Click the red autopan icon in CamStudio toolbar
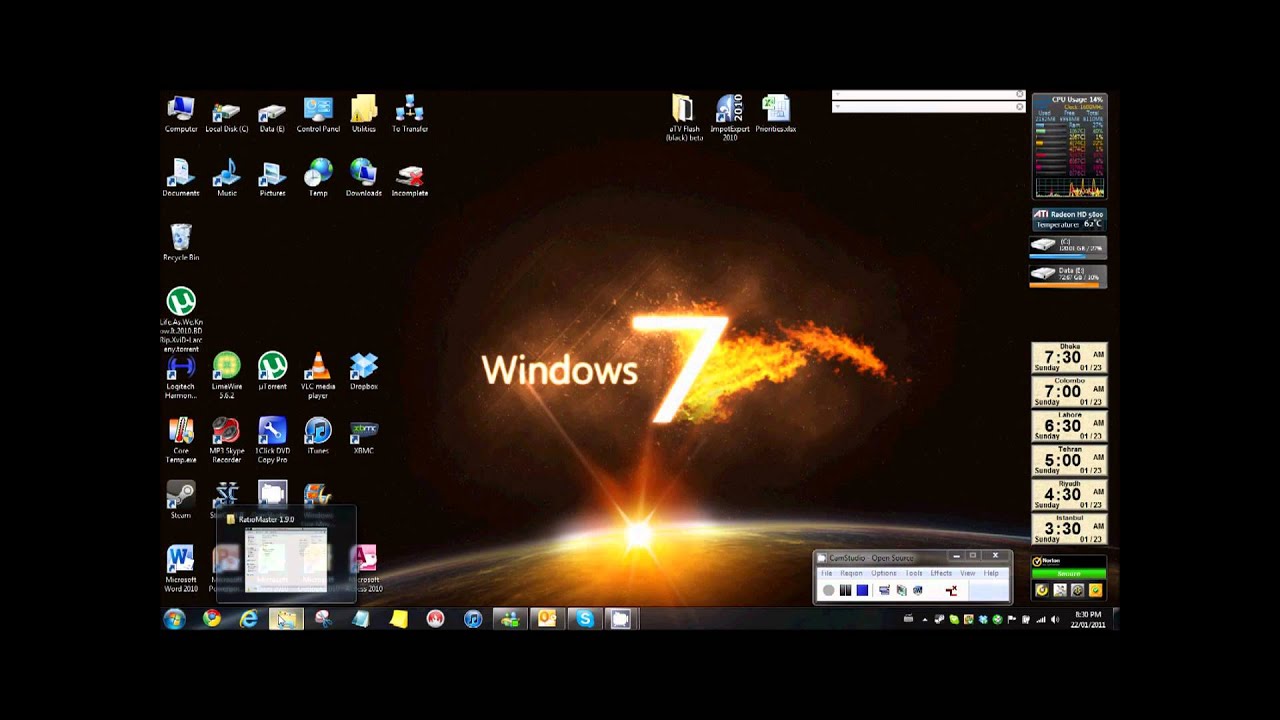Viewport: 1280px width, 720px height. (951, 590)
